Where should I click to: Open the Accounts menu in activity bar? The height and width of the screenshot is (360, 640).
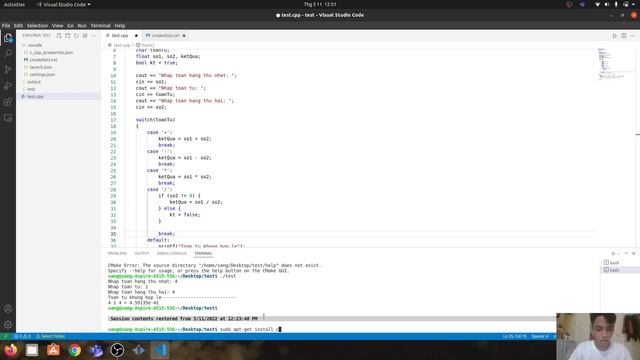(x=8, y=309)
